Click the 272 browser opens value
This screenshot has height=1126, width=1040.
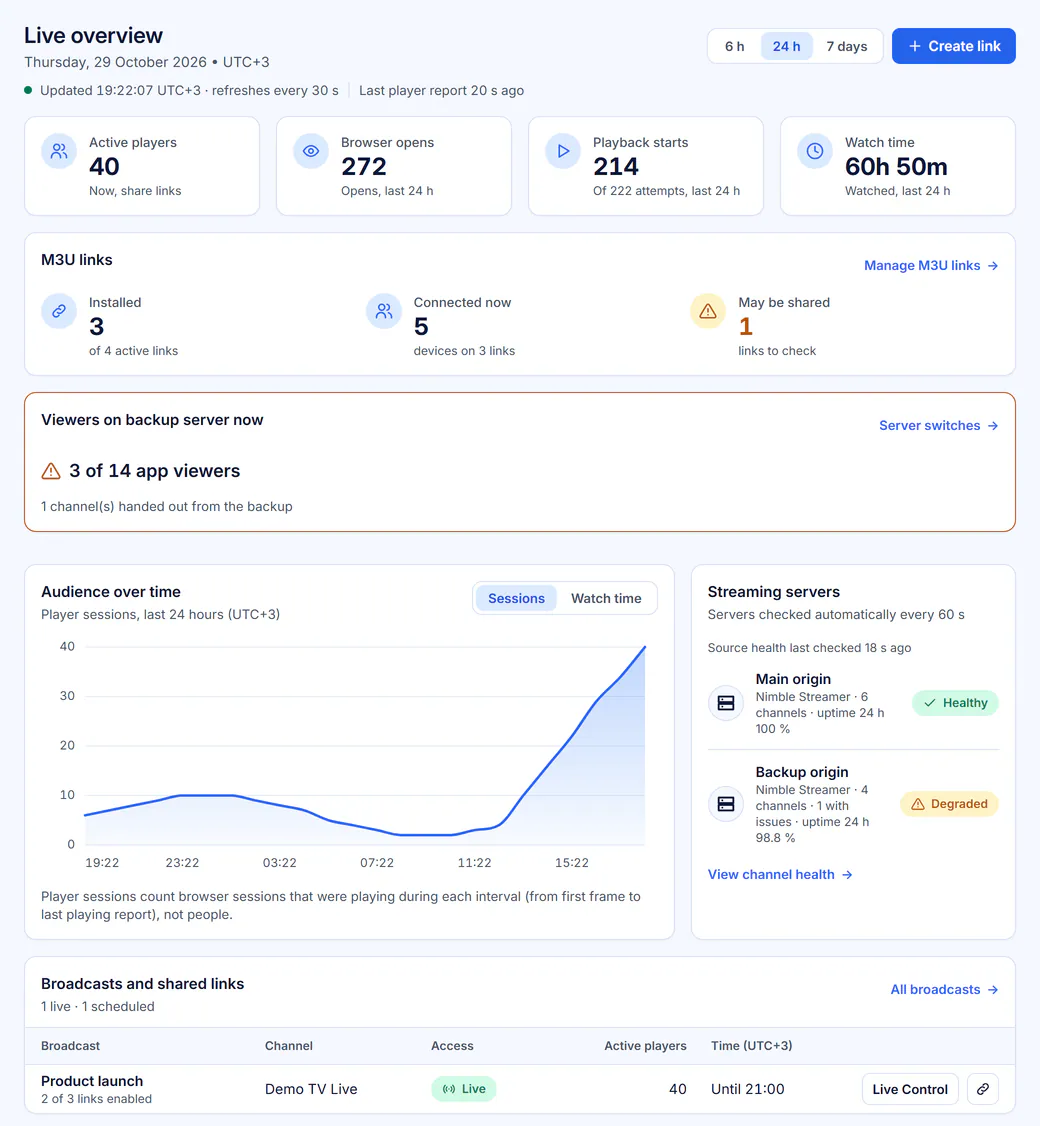point(364,167)
